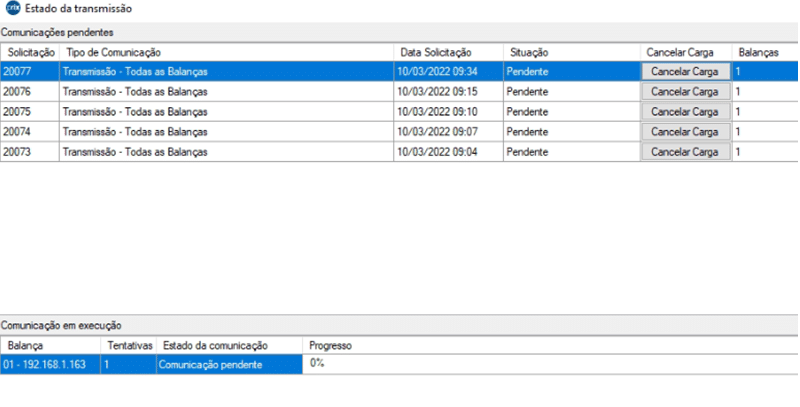Select scale 01 - 192.168.1.163
The width and height of the screenshot is (800, 407).
pos(50,365)
